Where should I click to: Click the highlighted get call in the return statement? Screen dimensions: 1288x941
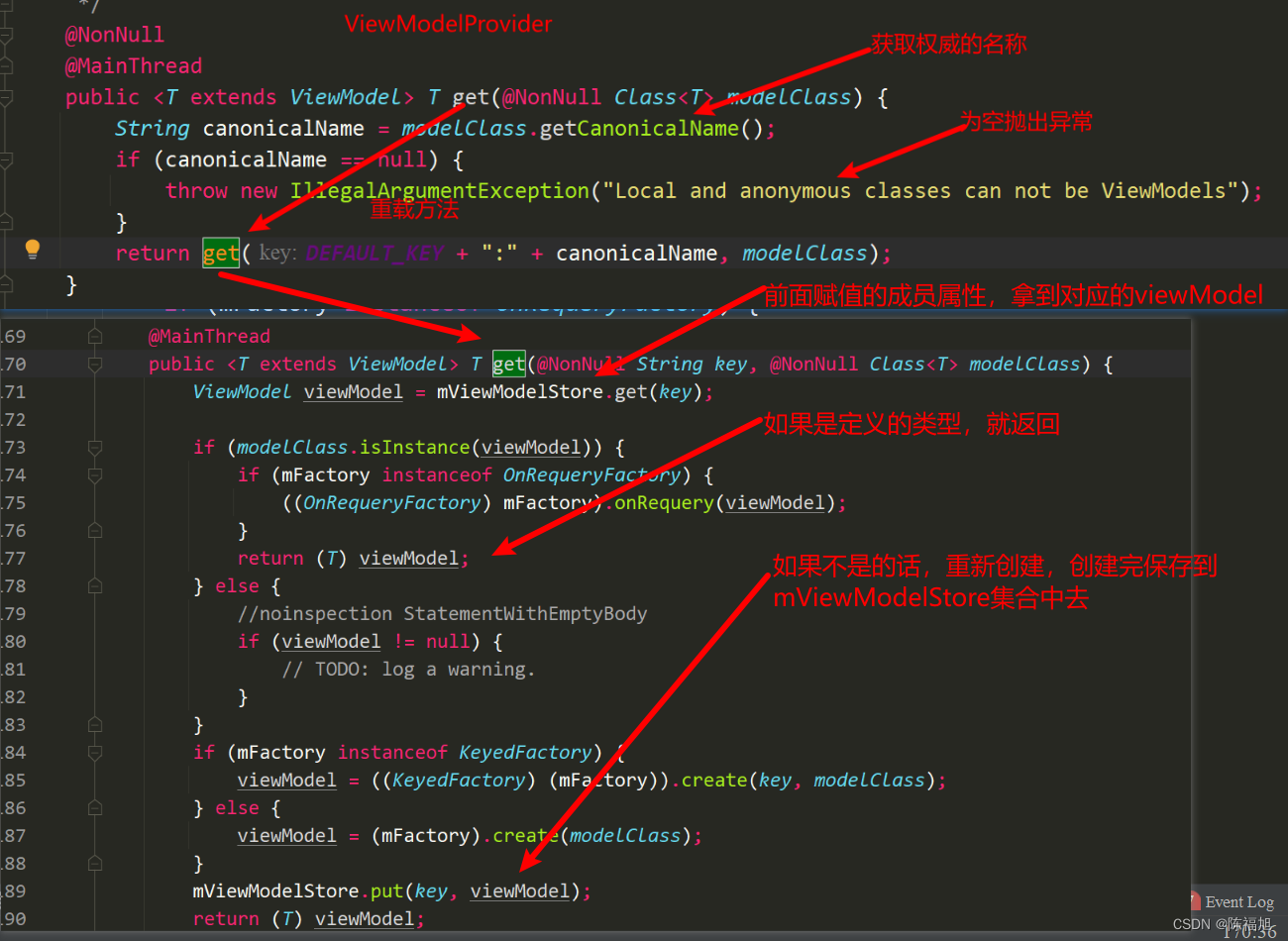point(220,253)
